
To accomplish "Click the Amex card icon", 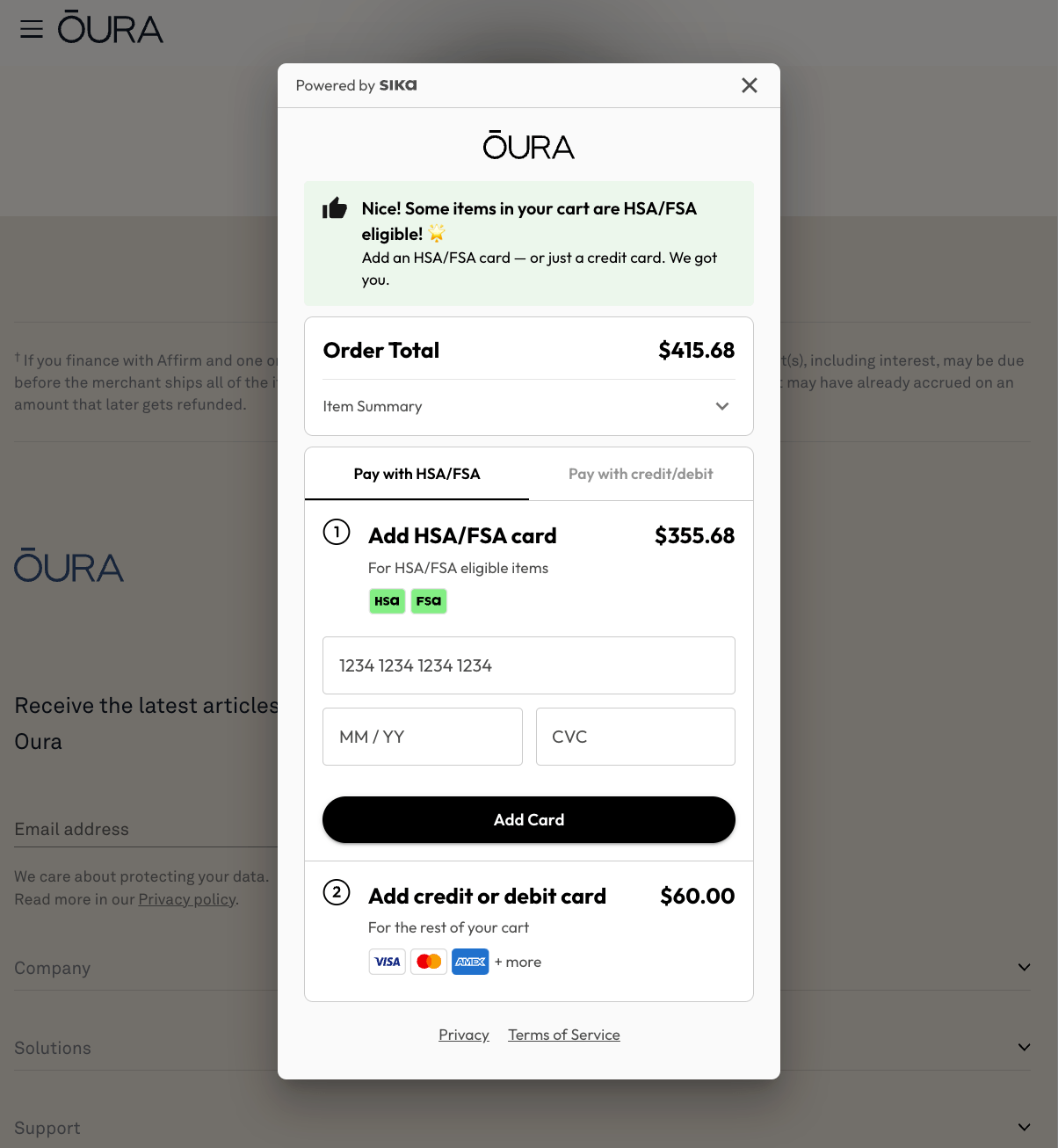I will pyautogui.click(x=470, y=962).
